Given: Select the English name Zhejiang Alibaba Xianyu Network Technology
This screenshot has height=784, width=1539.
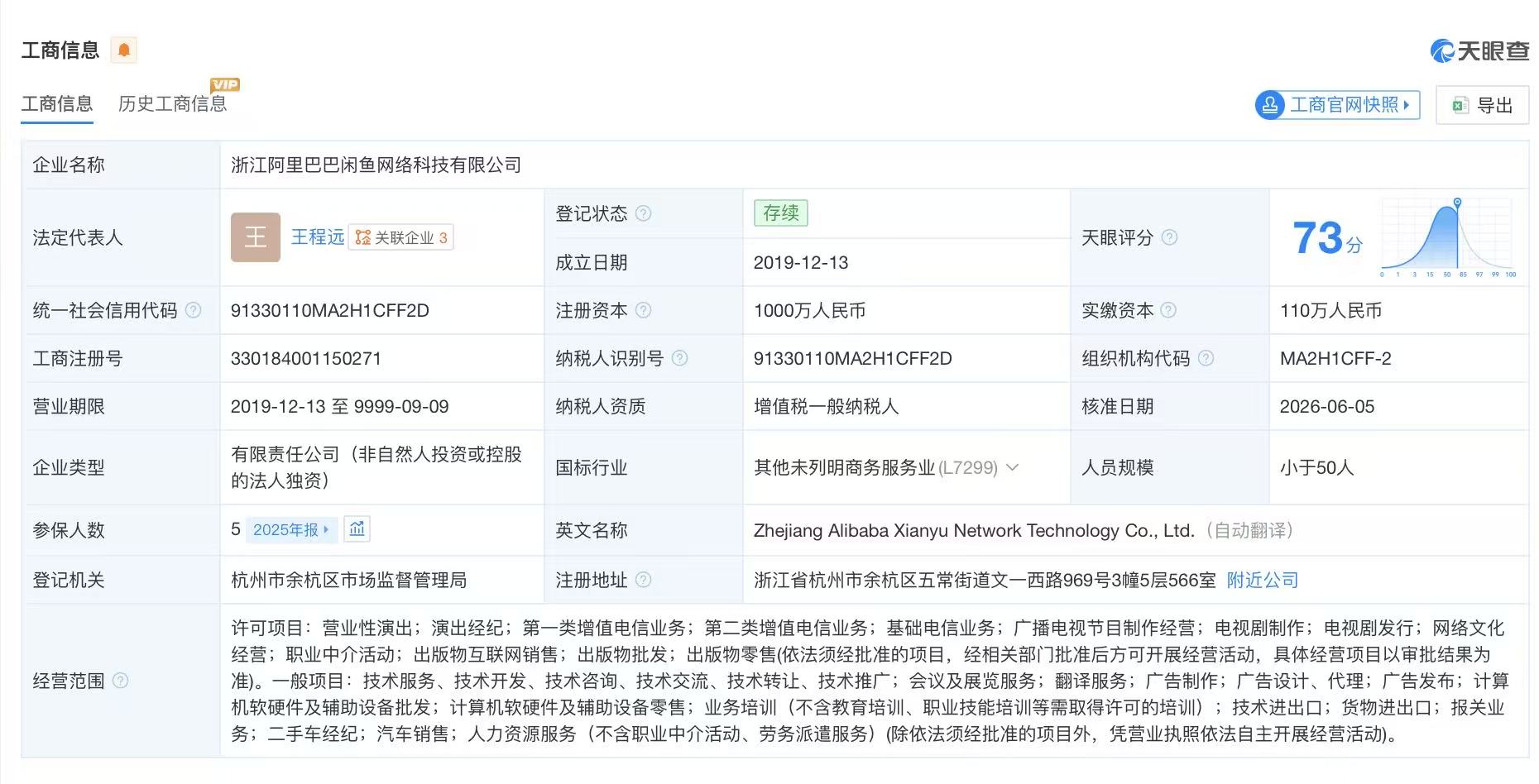Looking at the screenshot, I should 973,530.
